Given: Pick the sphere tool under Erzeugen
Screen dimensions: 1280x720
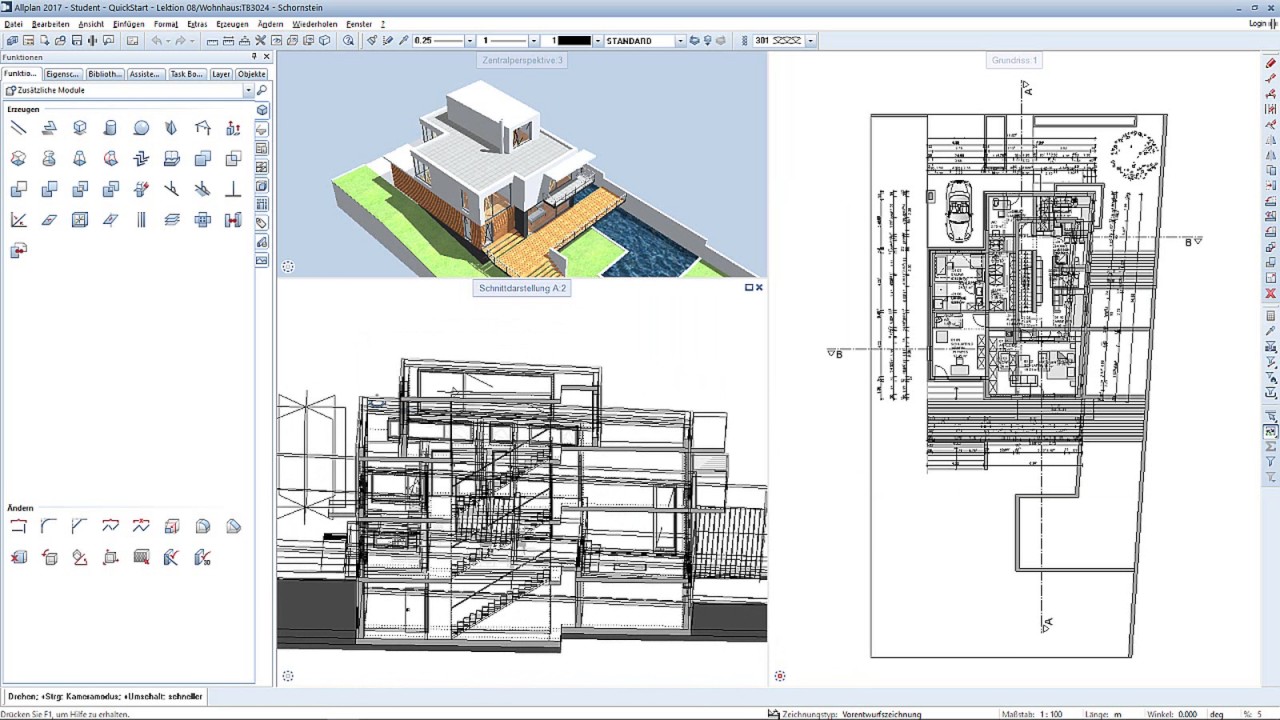Looking at the screenshot, I should tap(142, 128).
